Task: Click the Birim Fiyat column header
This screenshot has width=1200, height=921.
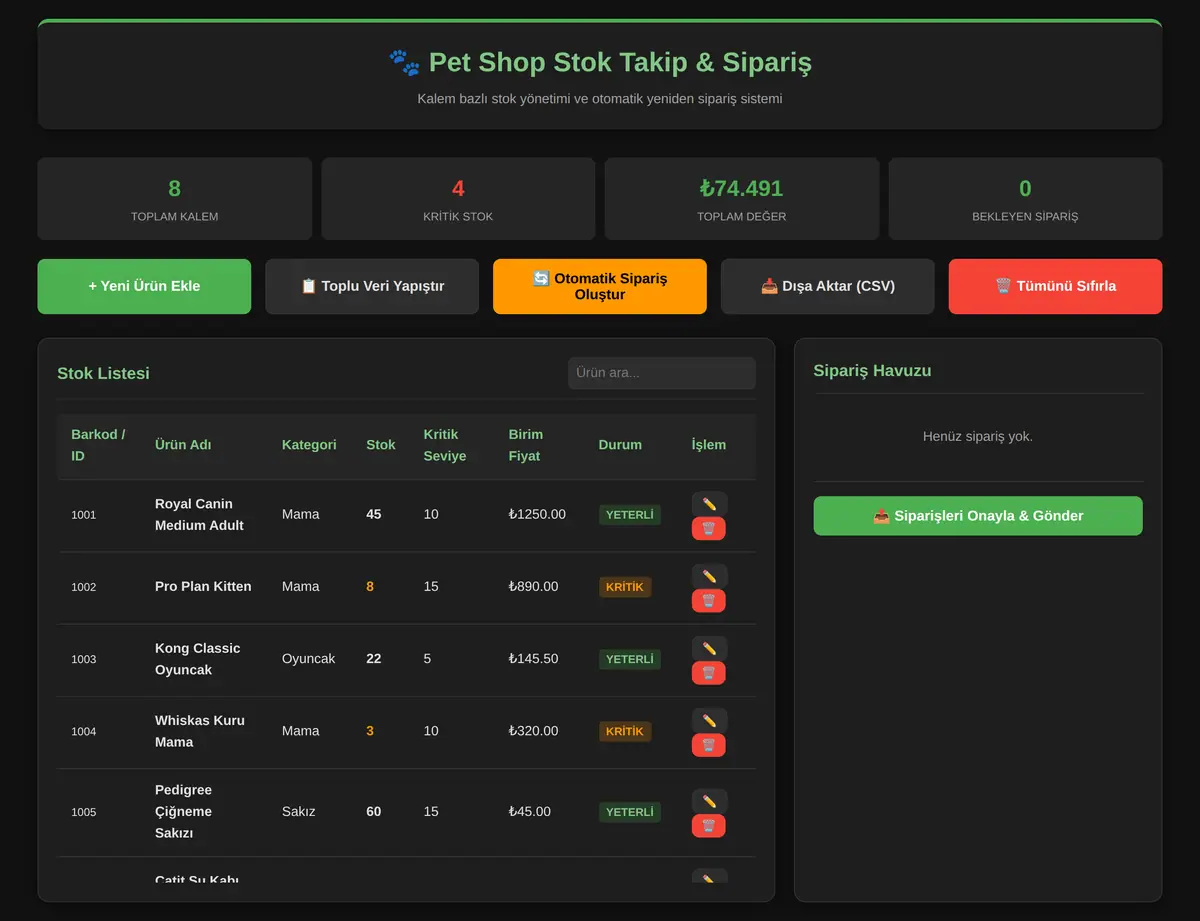Action: 526,445
